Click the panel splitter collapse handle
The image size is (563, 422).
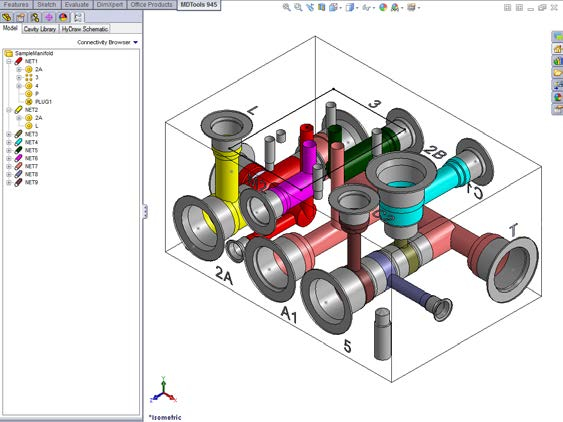tap(145, 211)
